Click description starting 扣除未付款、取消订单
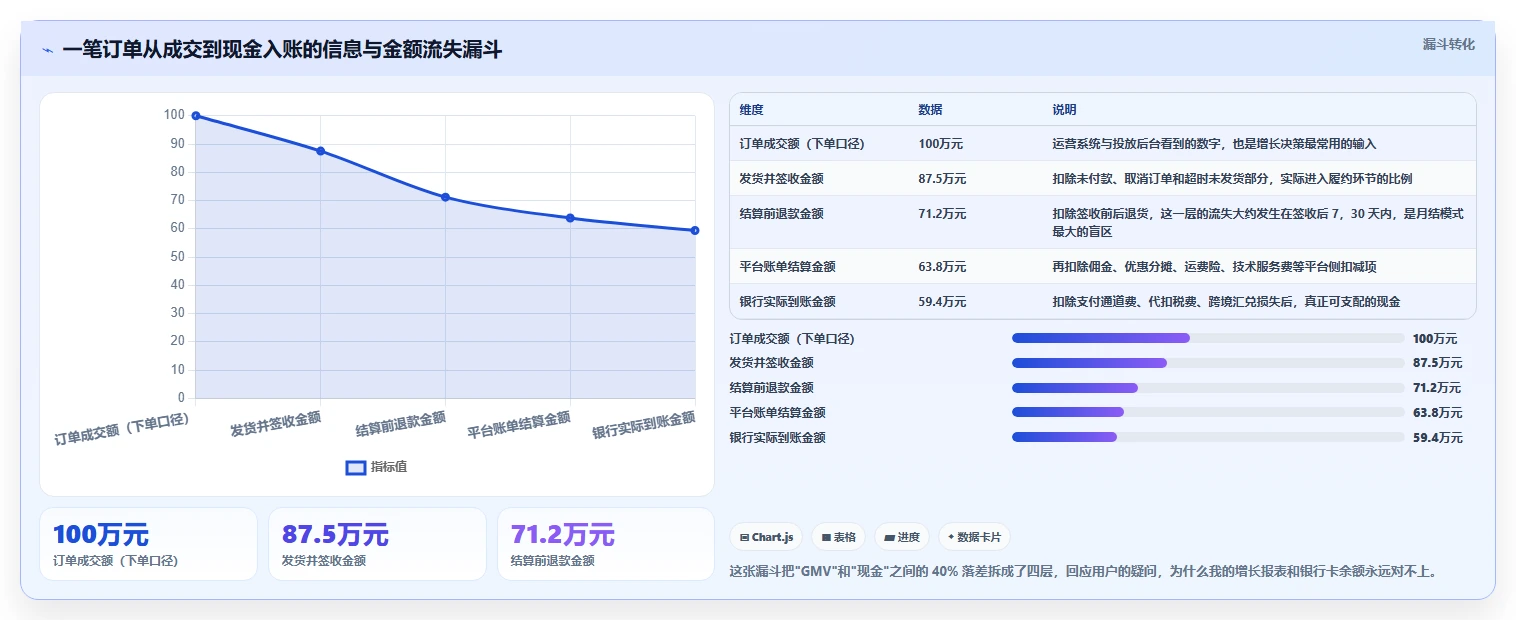 1232,179
